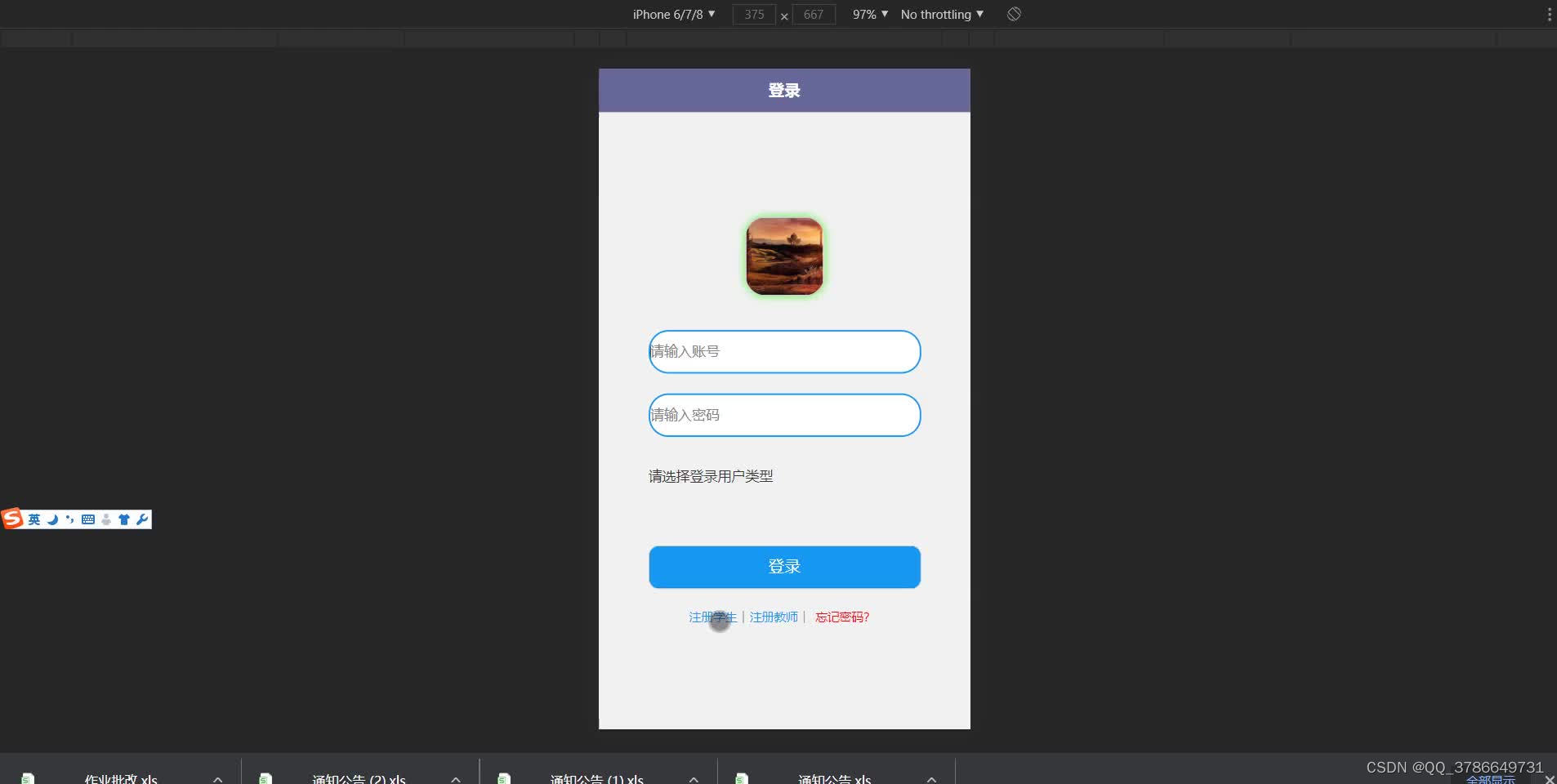1557x784 pixels.
Task: Open the 97% zoom dropdown
Action: pyautogui.click(x=870, y=14)
